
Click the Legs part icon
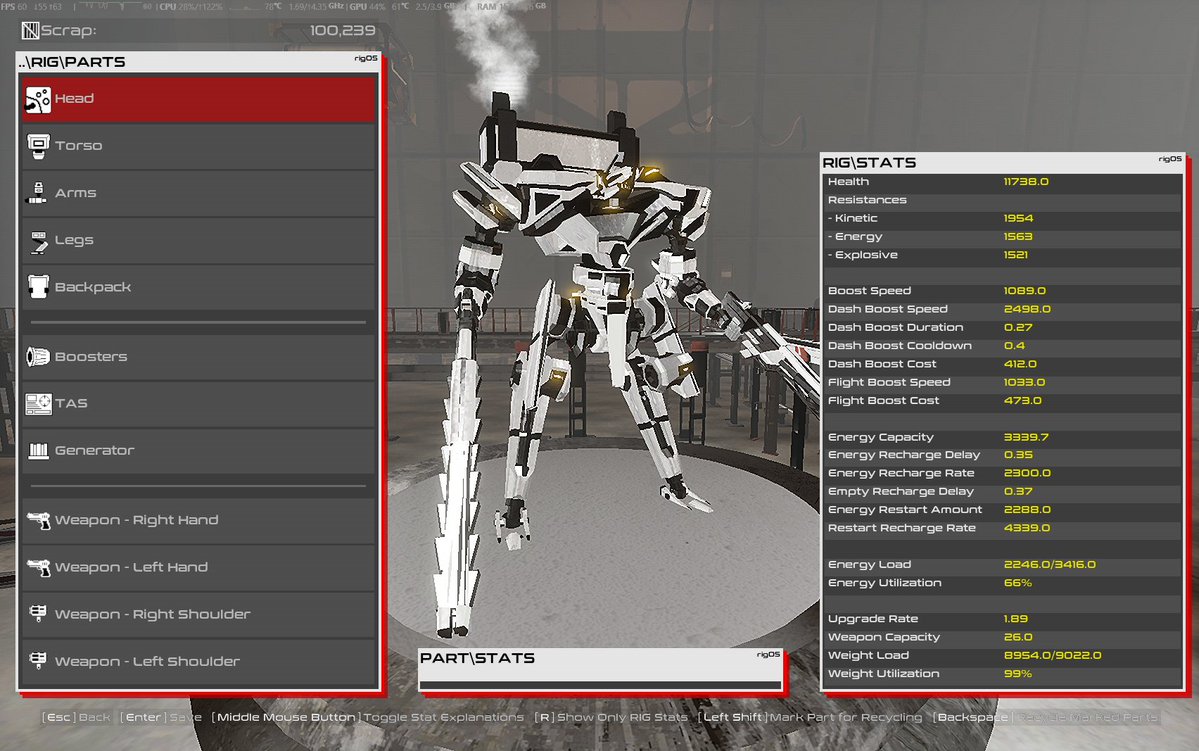pyautogui.click(x=38, y=241)
